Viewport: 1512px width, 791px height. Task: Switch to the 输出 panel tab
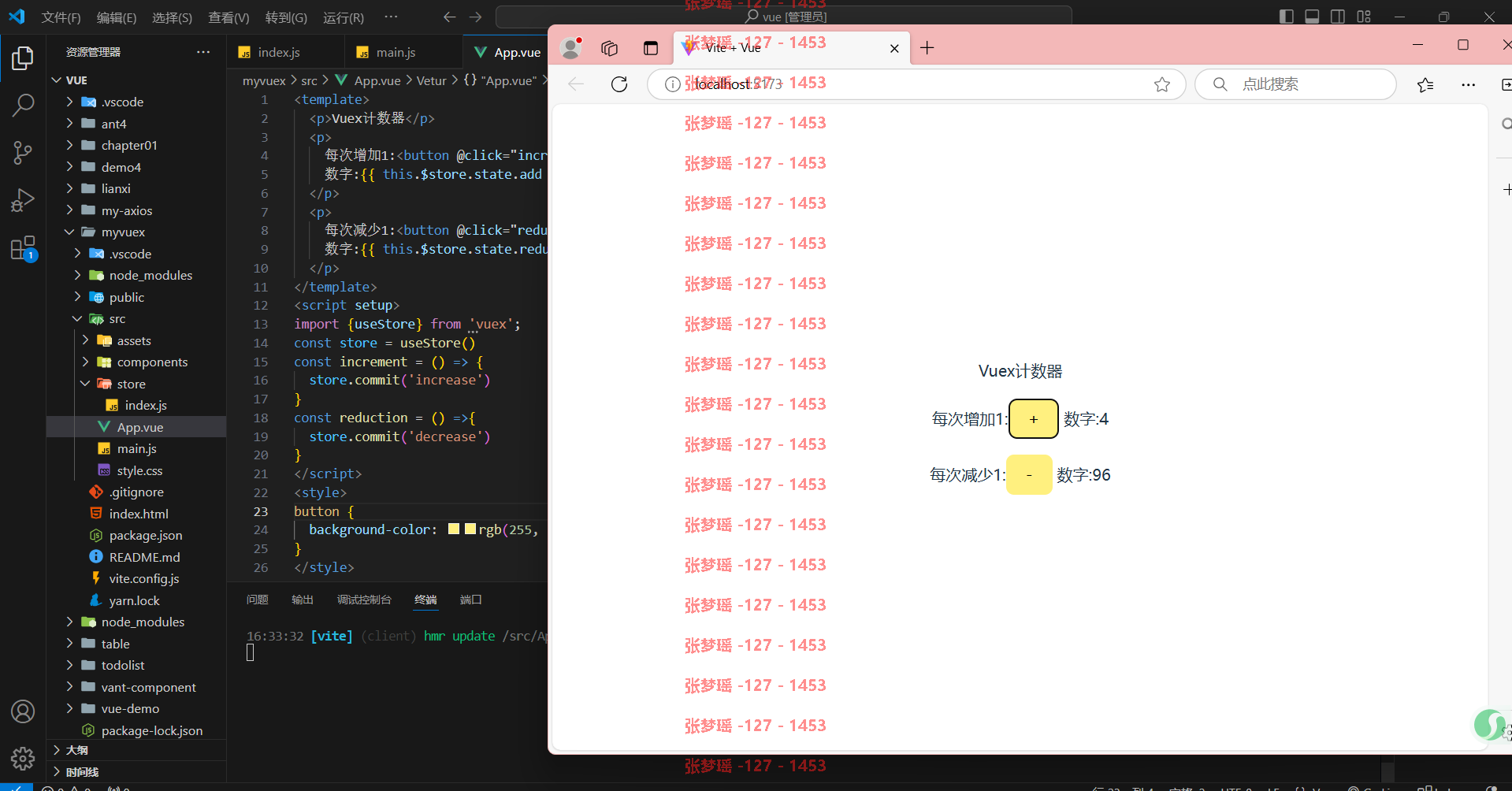tap(303, 600)
